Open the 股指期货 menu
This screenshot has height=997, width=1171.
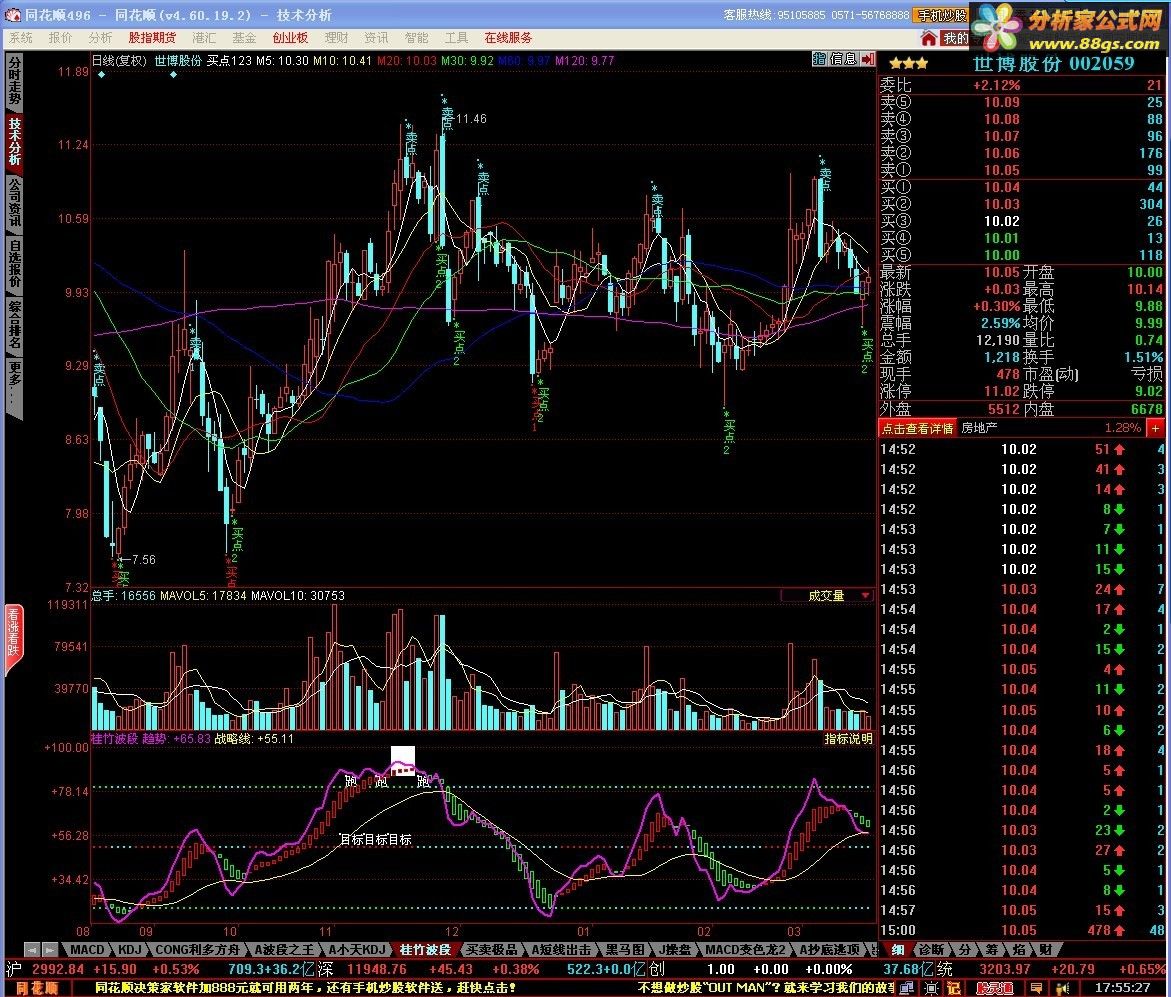coord(152,37)
